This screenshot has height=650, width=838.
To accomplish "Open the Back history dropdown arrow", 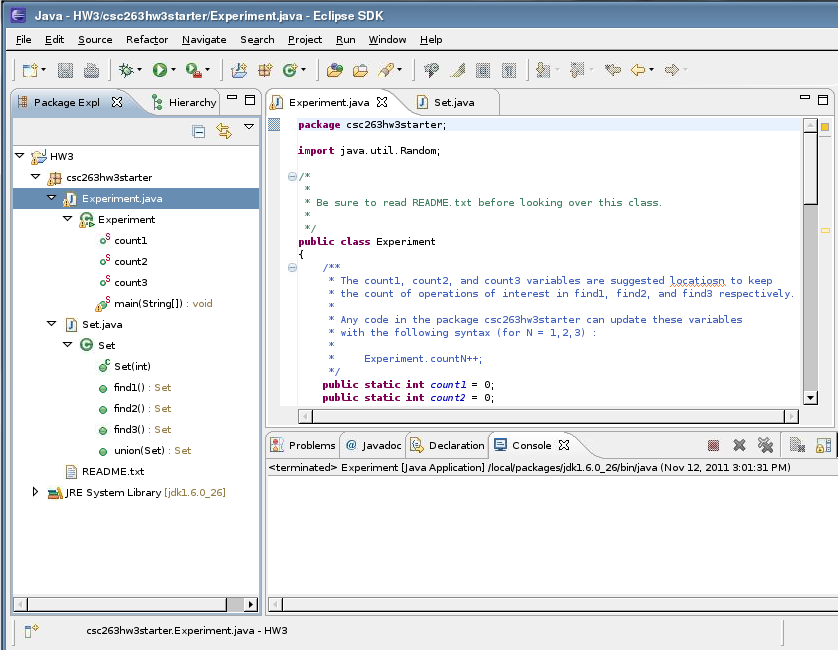I will [651, 70].
